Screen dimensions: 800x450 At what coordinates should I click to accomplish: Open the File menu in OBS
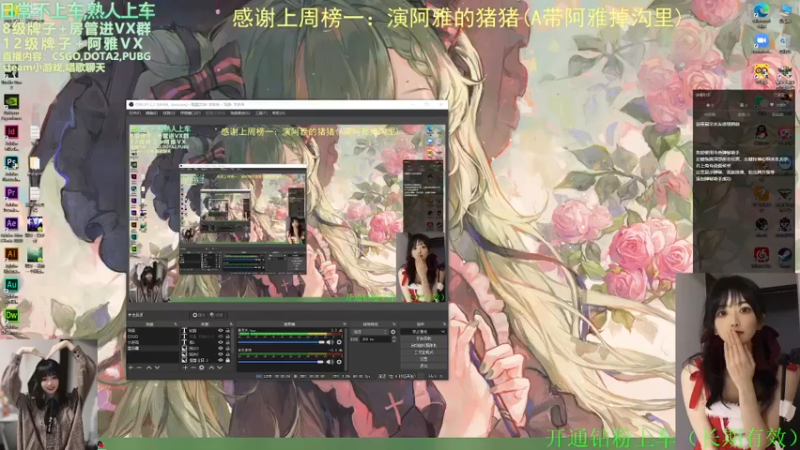click(x=134, y=113)
